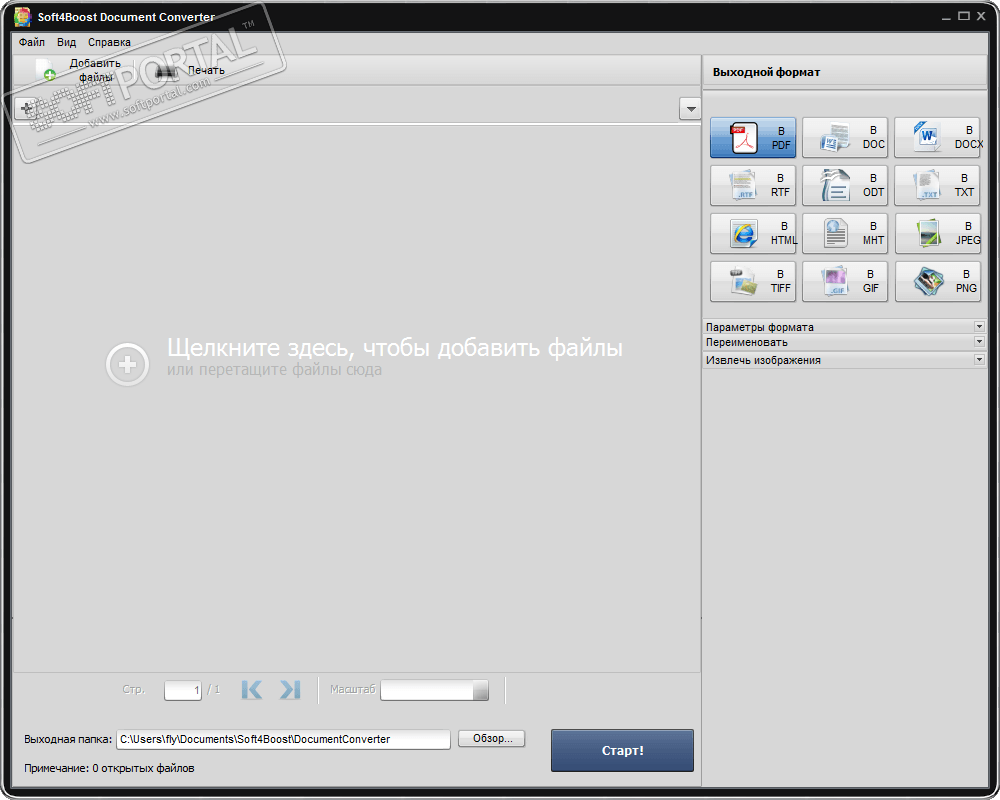Screen dimensions: 1000x800
Task: Open the Файл menu
Action: 32,42
